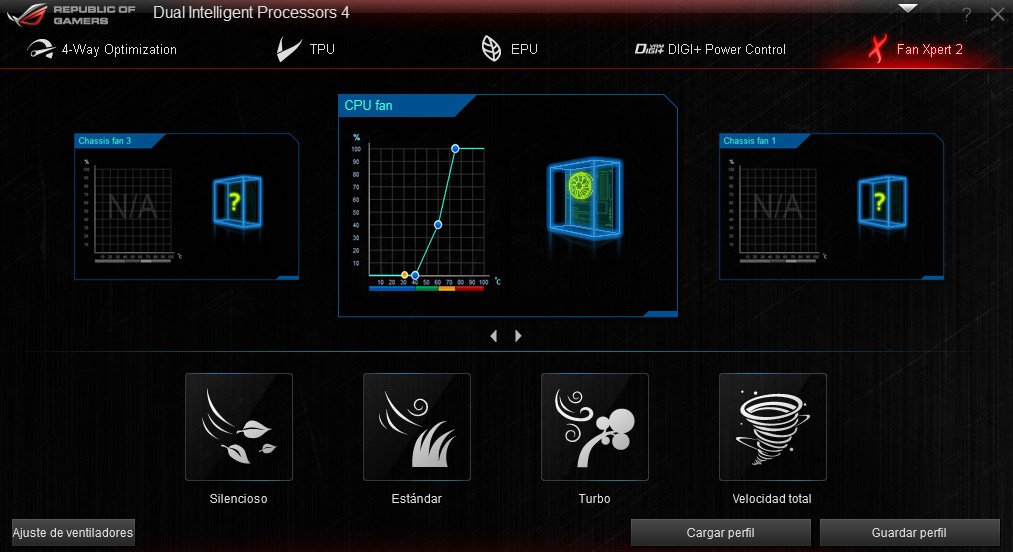Open the dropdown triangle in title bar
This screenshot has height=552, width=1013.
[x=908, y=8]
